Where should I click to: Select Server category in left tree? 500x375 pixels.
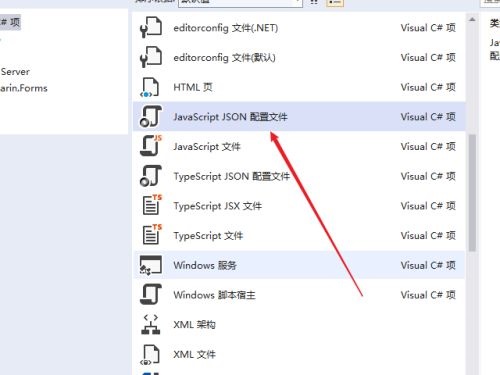click(15, 72)
